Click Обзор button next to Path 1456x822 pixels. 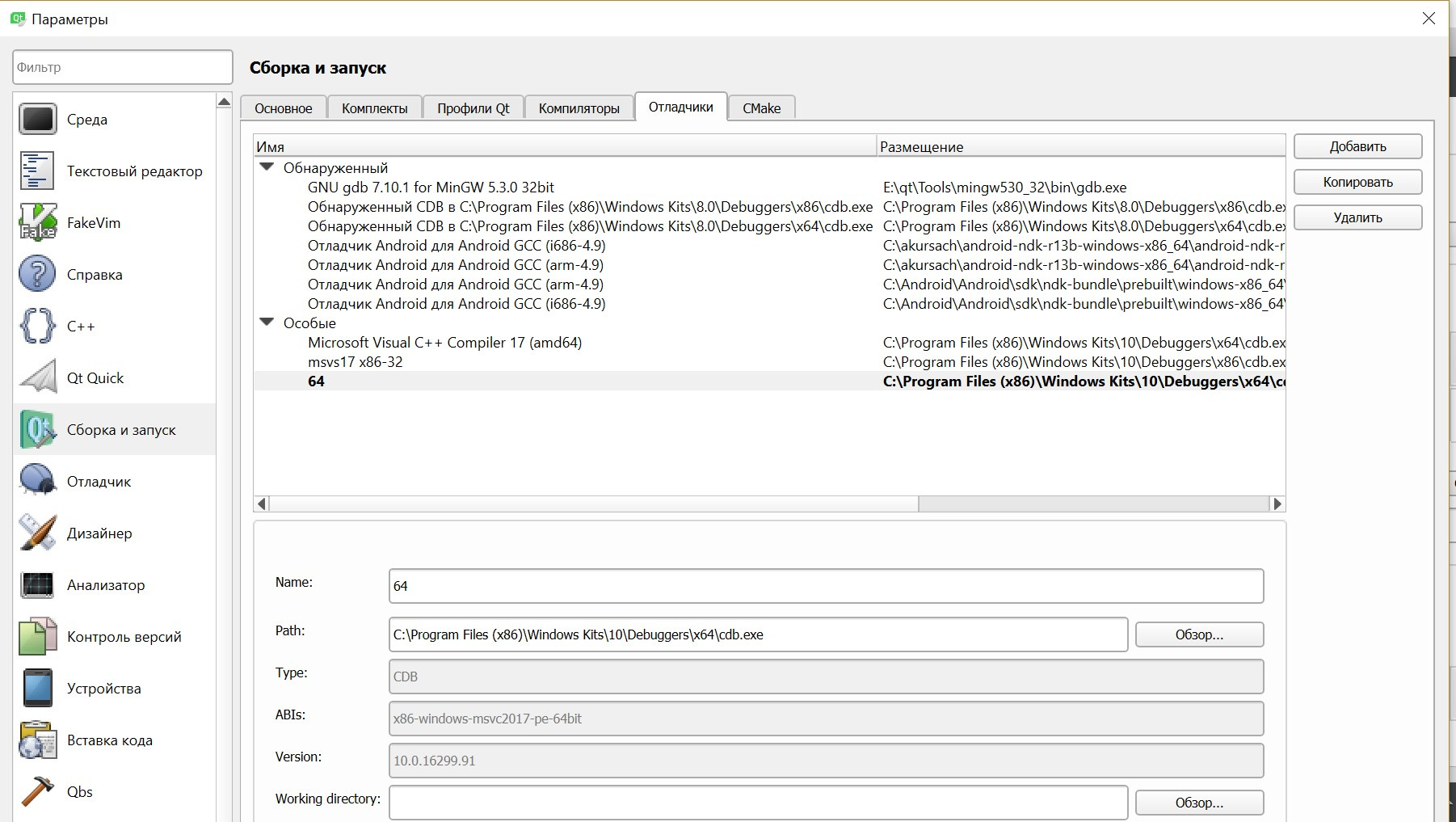pos(1199,634)
